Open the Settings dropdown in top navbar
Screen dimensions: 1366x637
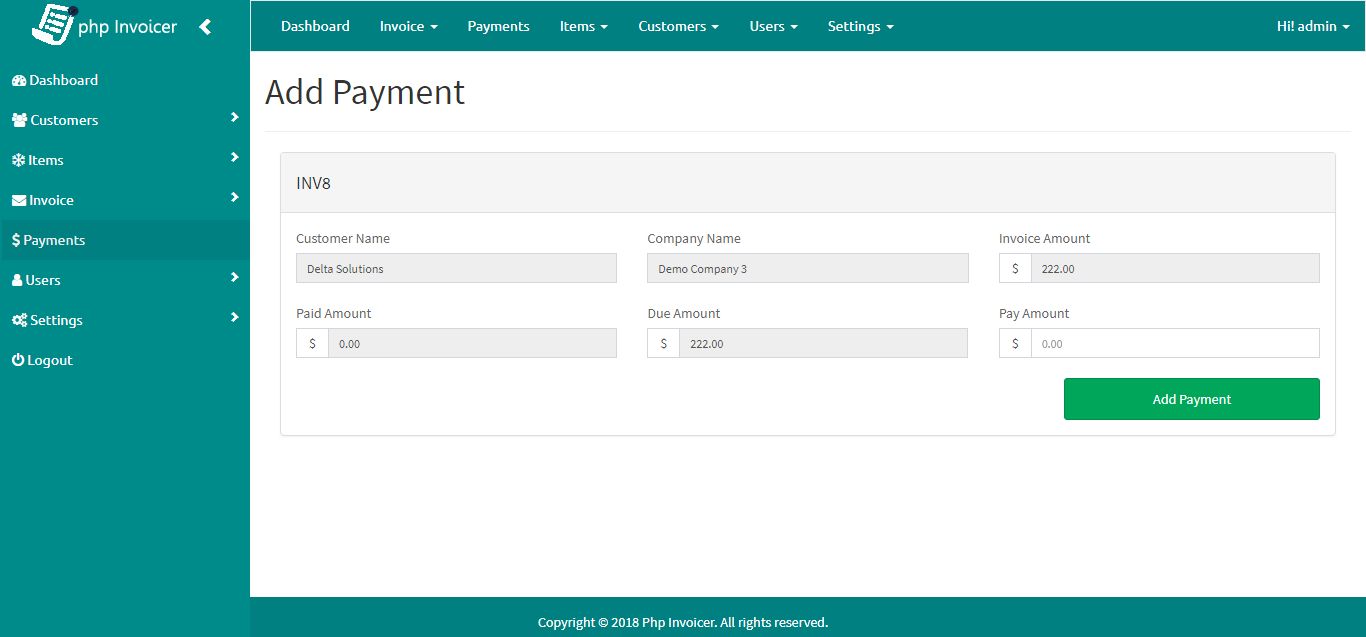tap(861, 26)
